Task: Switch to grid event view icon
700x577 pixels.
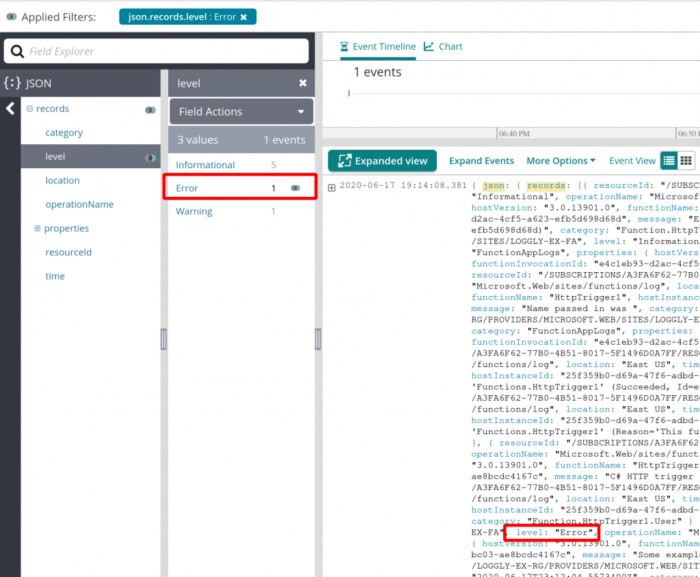Action: (x=687, y=160)
